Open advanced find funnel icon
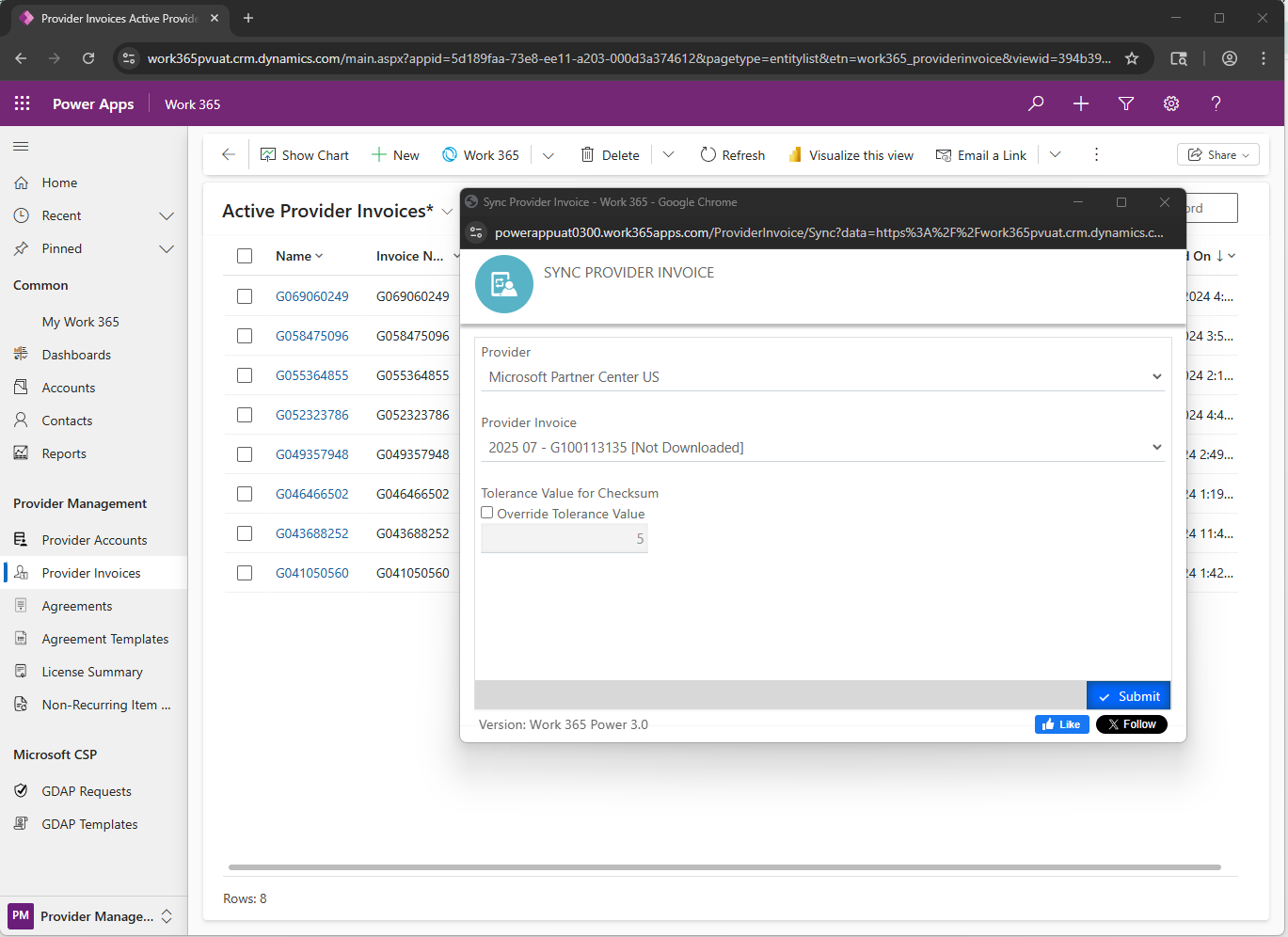 [x=1126, y=103]
